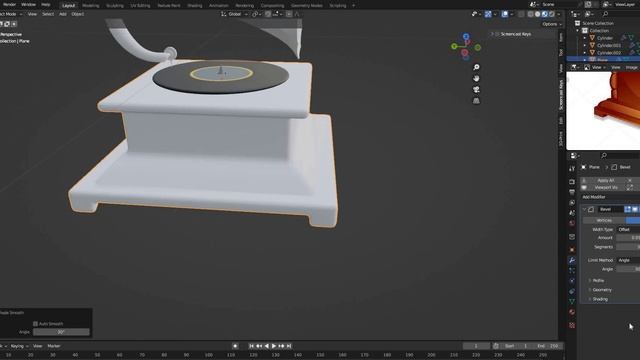The width and height of the screenshot is (640, 360).
Task: Click the zoom magnifier icon in viewport
Action: pos(476,67)
